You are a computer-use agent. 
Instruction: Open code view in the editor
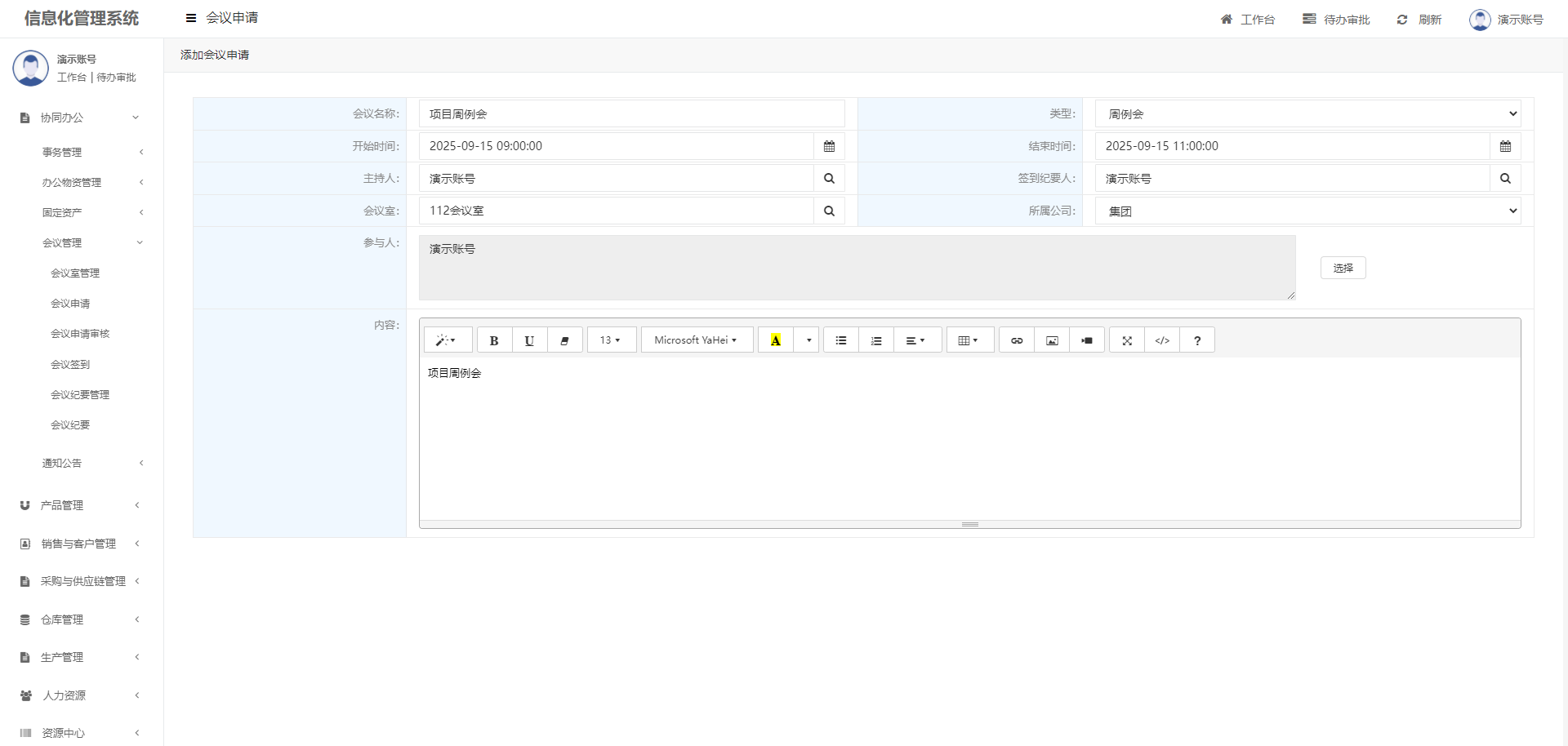click(x=1162, y=340)
